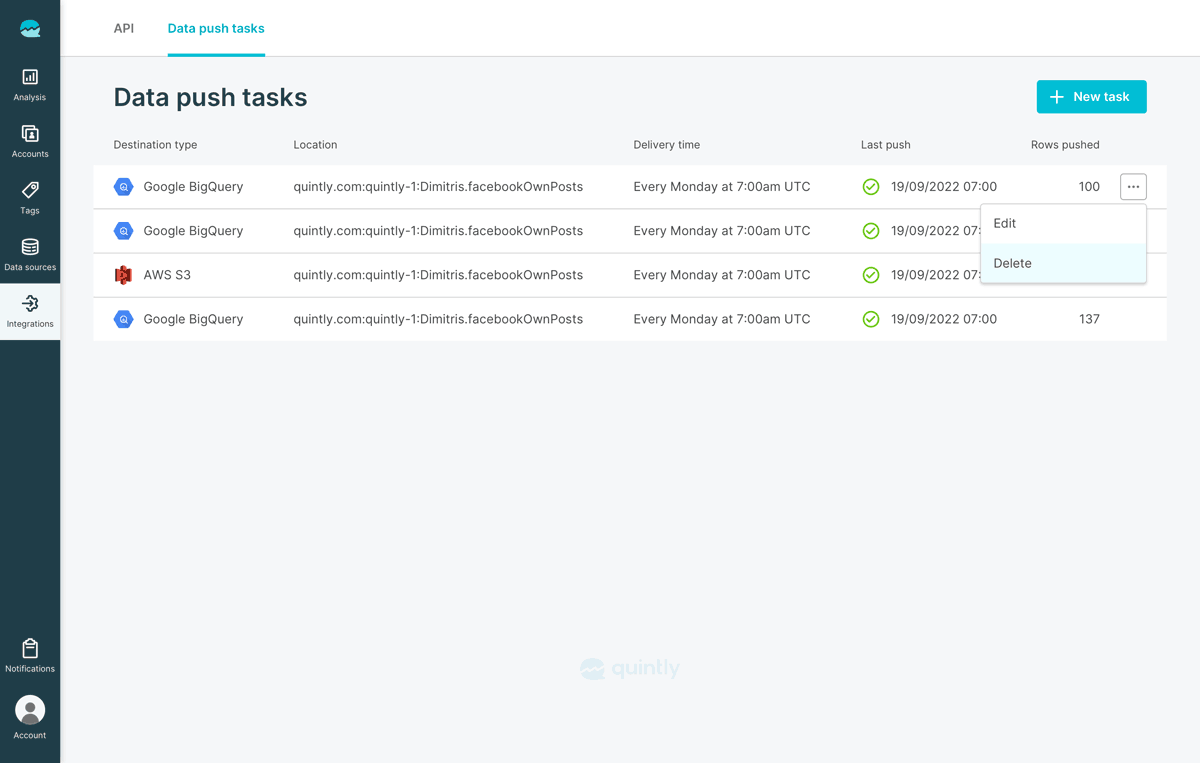Click the delivery time in the AWS S3 row
This screenshot has height=763, width=1200.
722,275
